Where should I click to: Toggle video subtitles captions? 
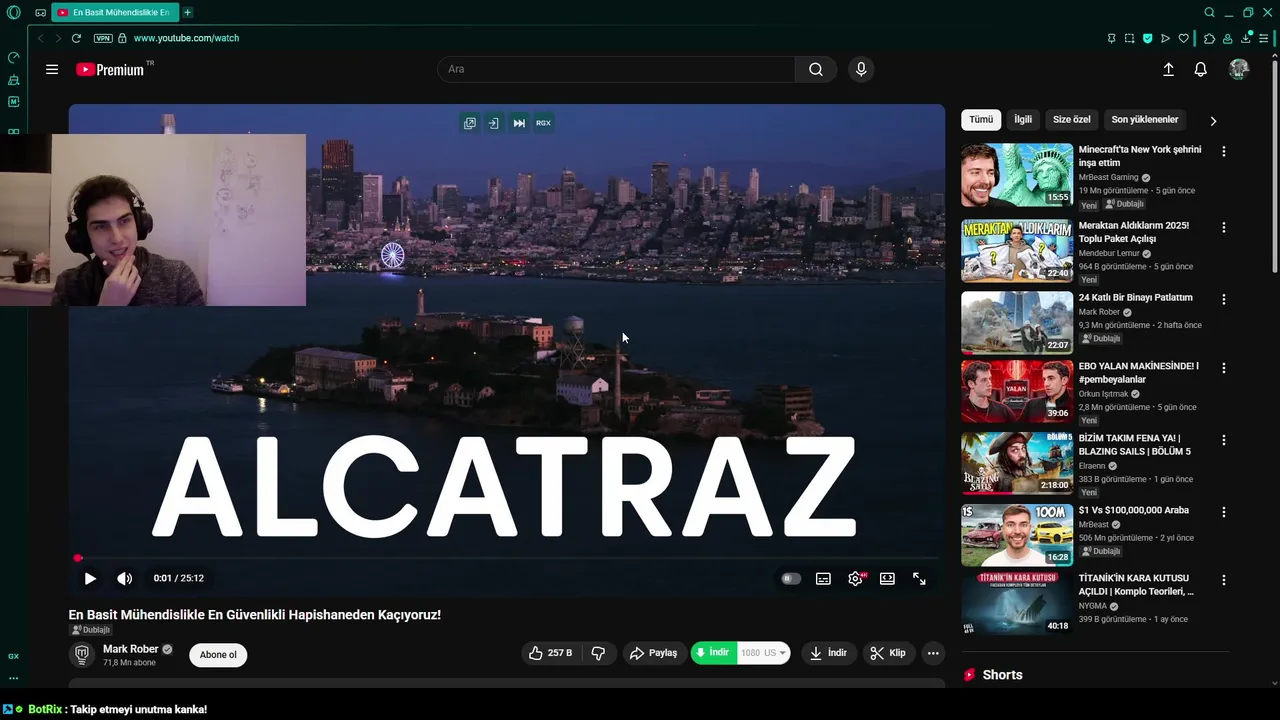click(823, 578)
